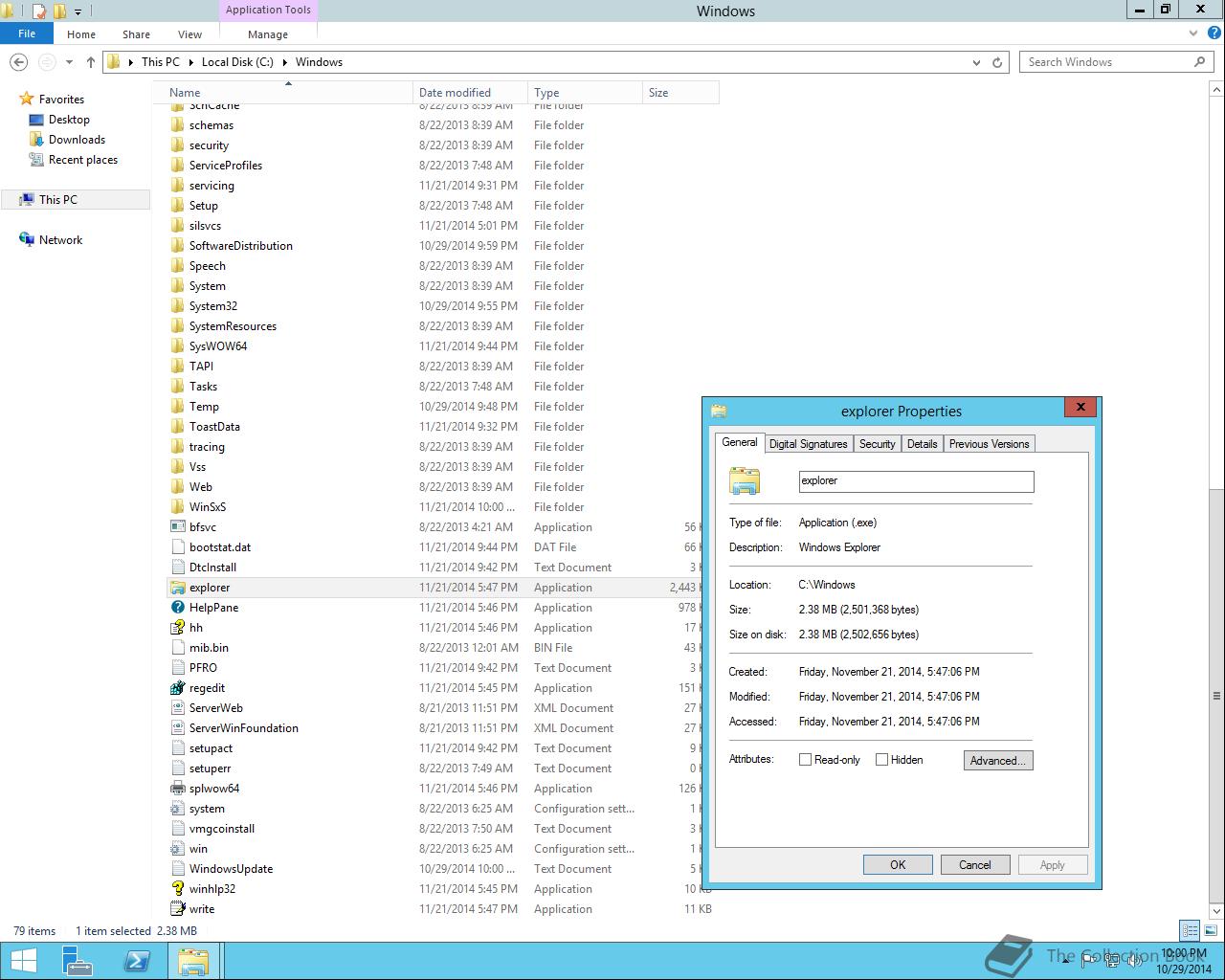Click the Refresh button in address bar
1225x980 pixels.
(997, 62)
